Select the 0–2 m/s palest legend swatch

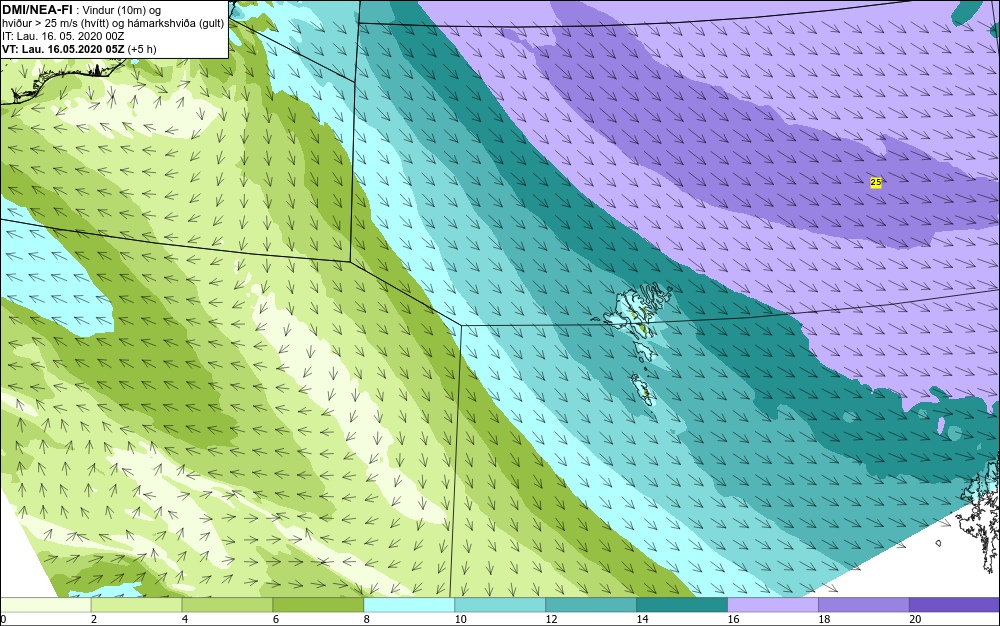(x=46, y=604)
